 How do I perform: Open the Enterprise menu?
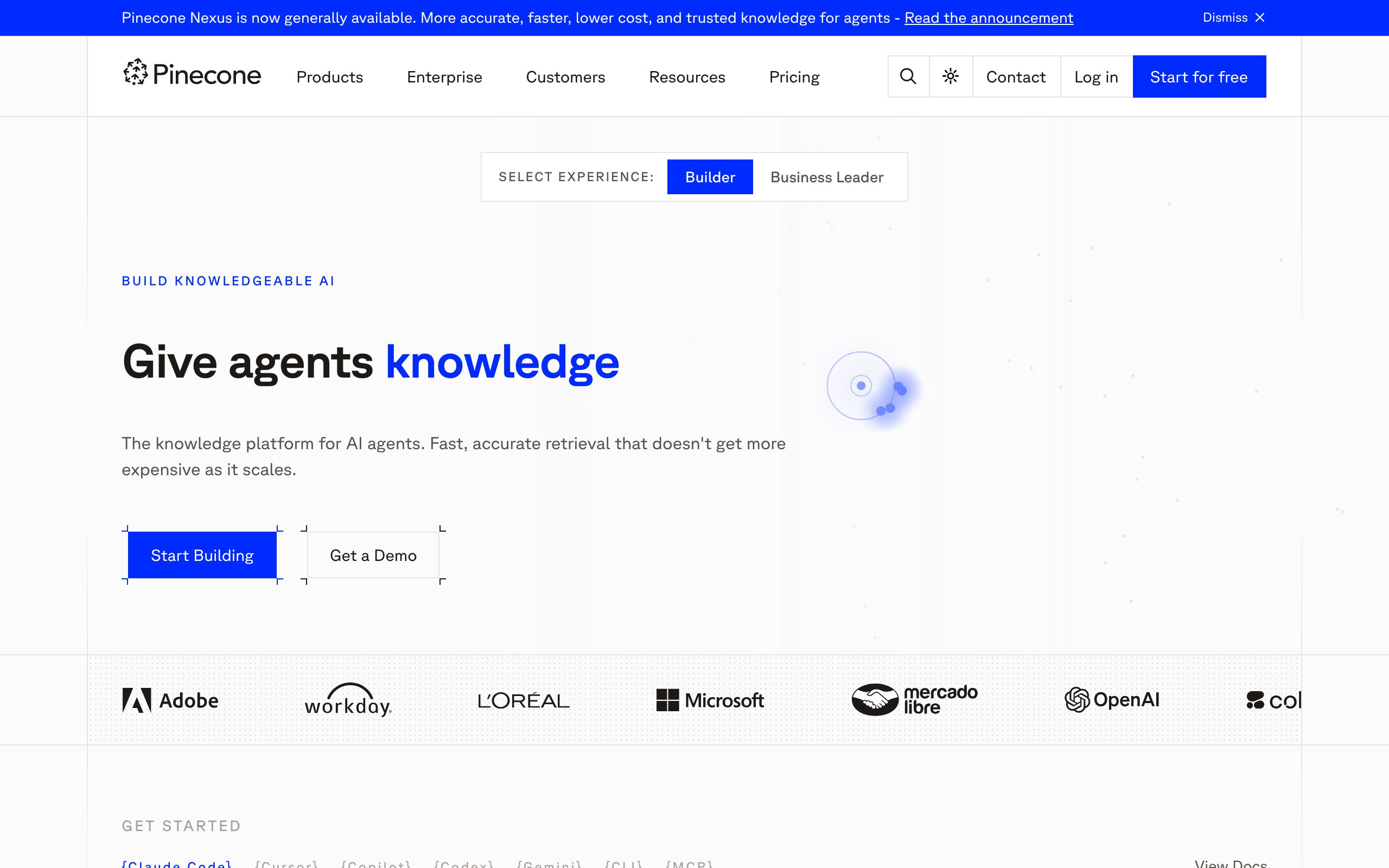[444, 77]
